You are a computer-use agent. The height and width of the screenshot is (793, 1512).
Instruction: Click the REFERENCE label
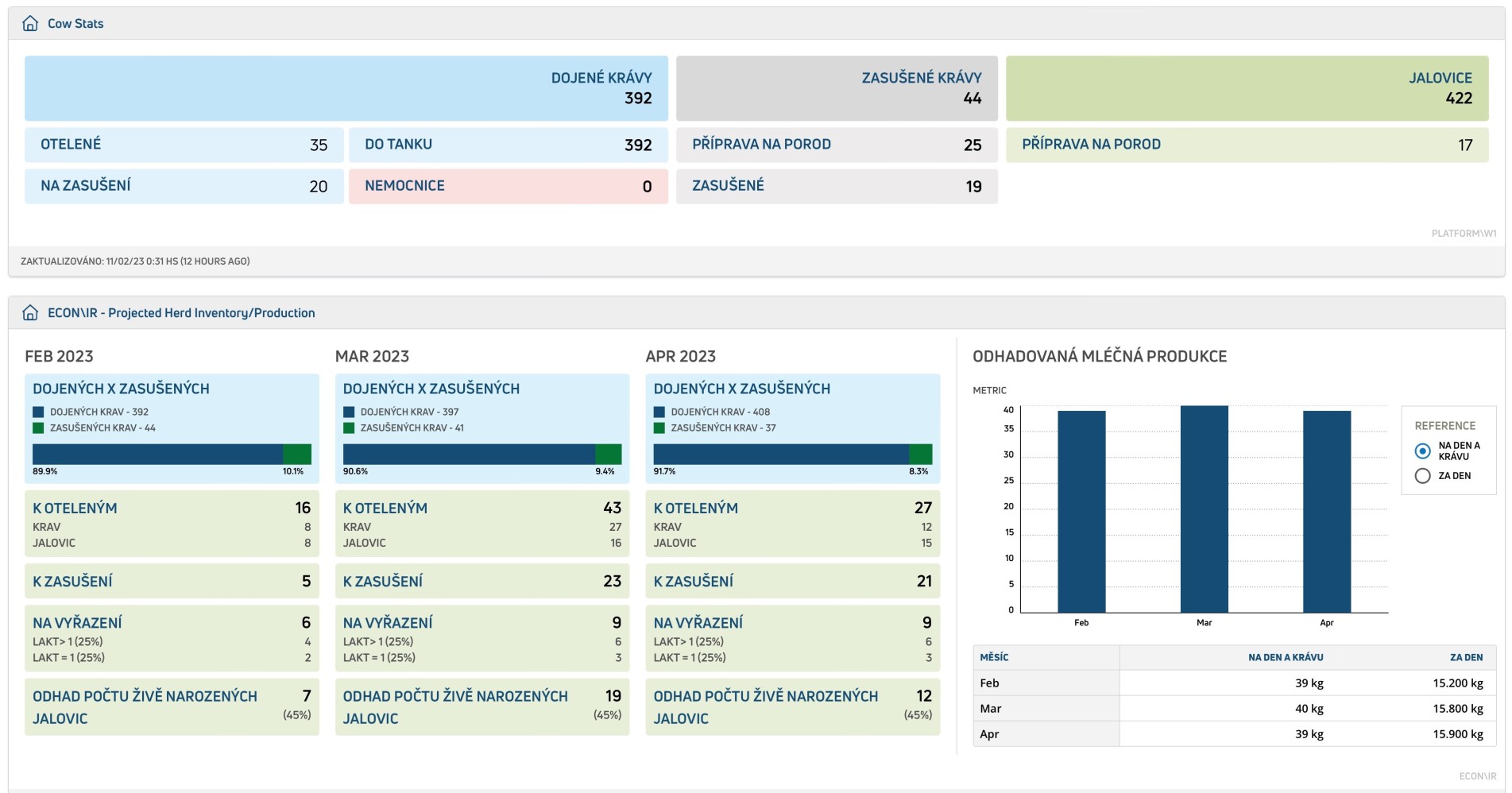1444,426
